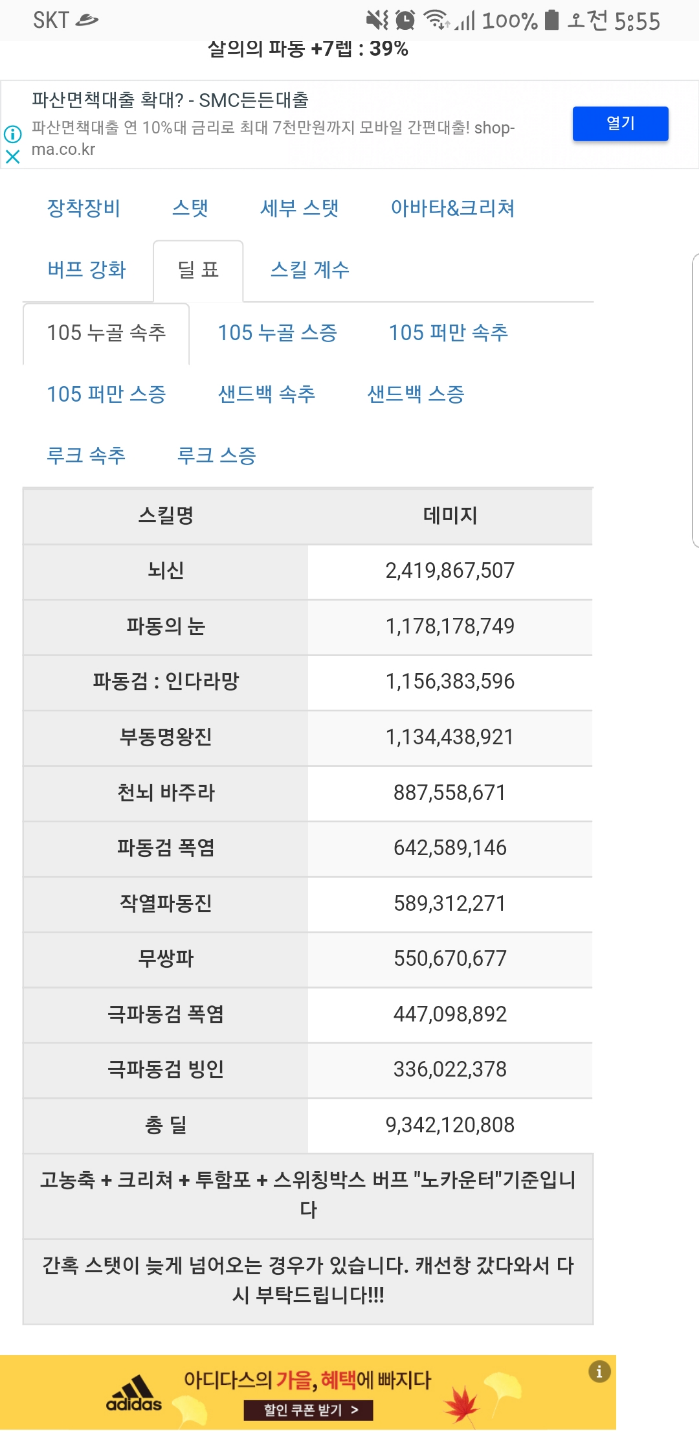Open the 장착장비 tab
This screenshot has height=1438, width=699.
tap(84, 208)
